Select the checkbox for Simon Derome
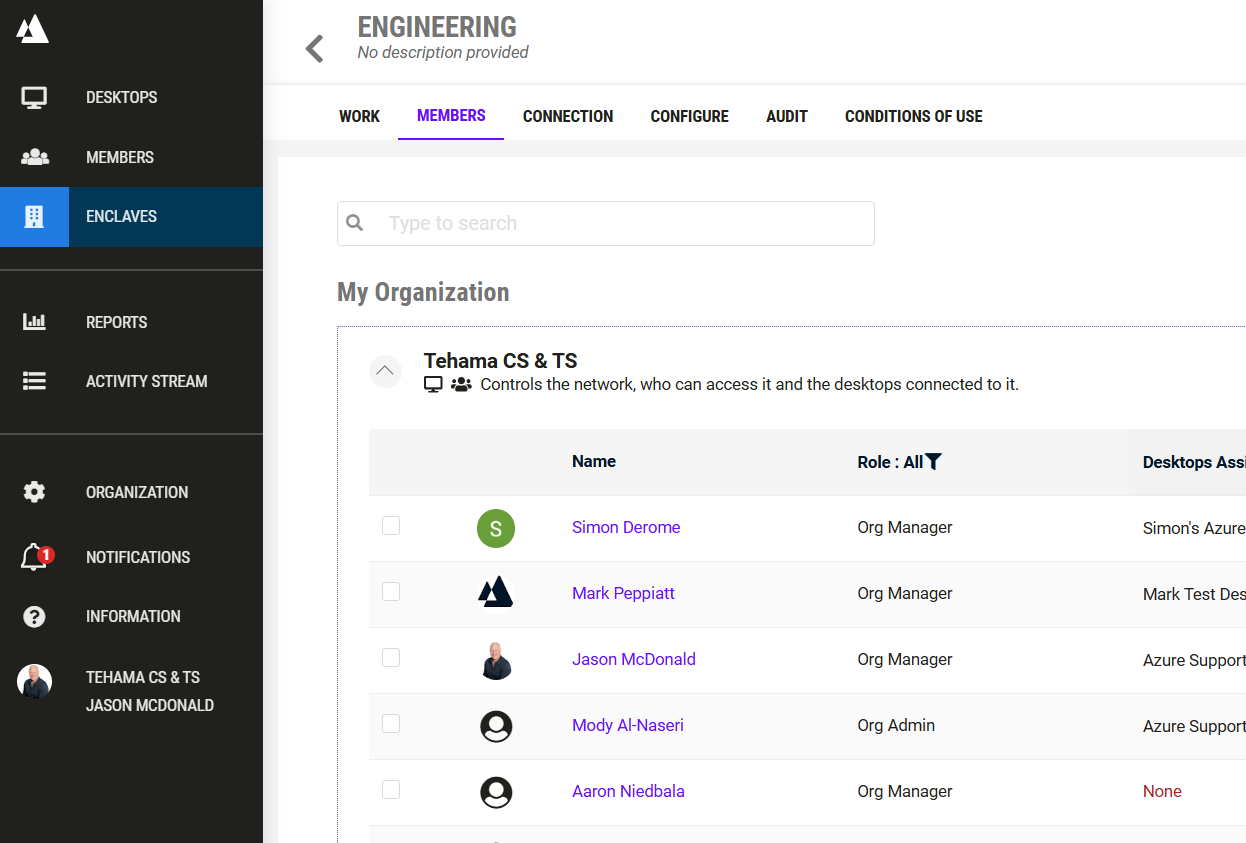Screen dimensions: 1246x843 pos(391,526)
